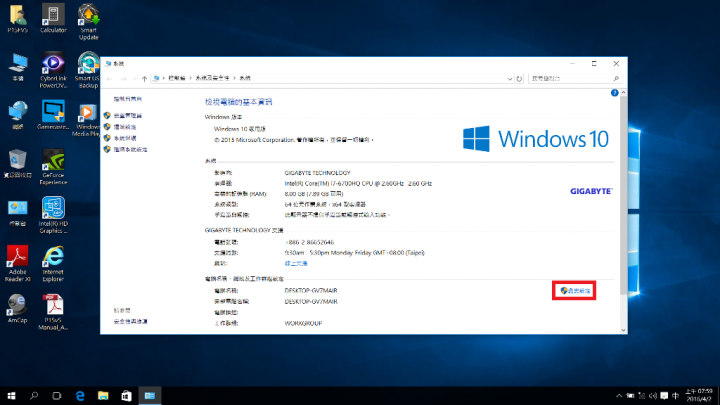720x405 pixels.
Task: Open Smart USB Backup shortcut
Action: click(88, 70)
